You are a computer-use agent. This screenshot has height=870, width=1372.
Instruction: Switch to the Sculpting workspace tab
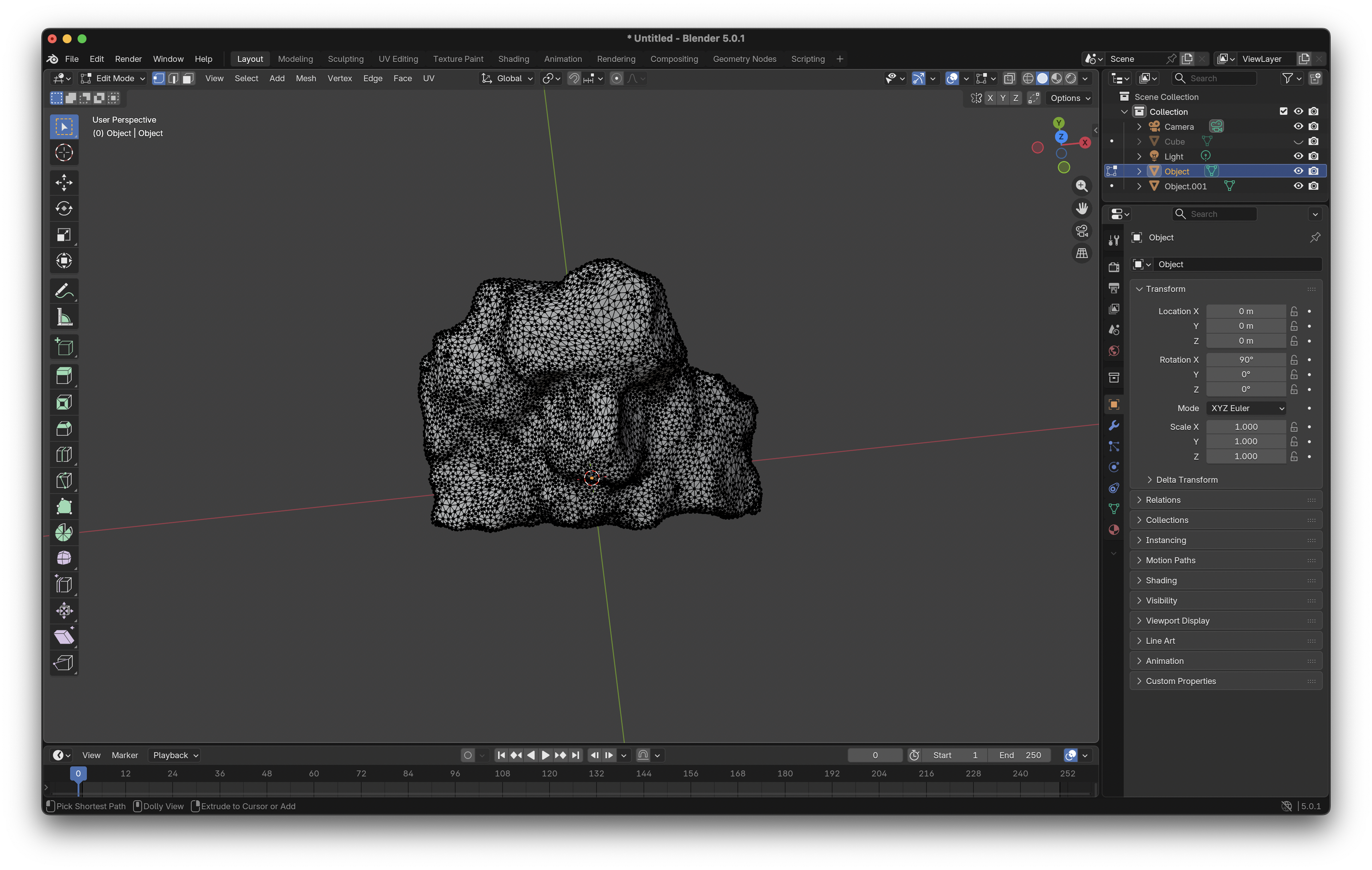[x=345, y=59]
